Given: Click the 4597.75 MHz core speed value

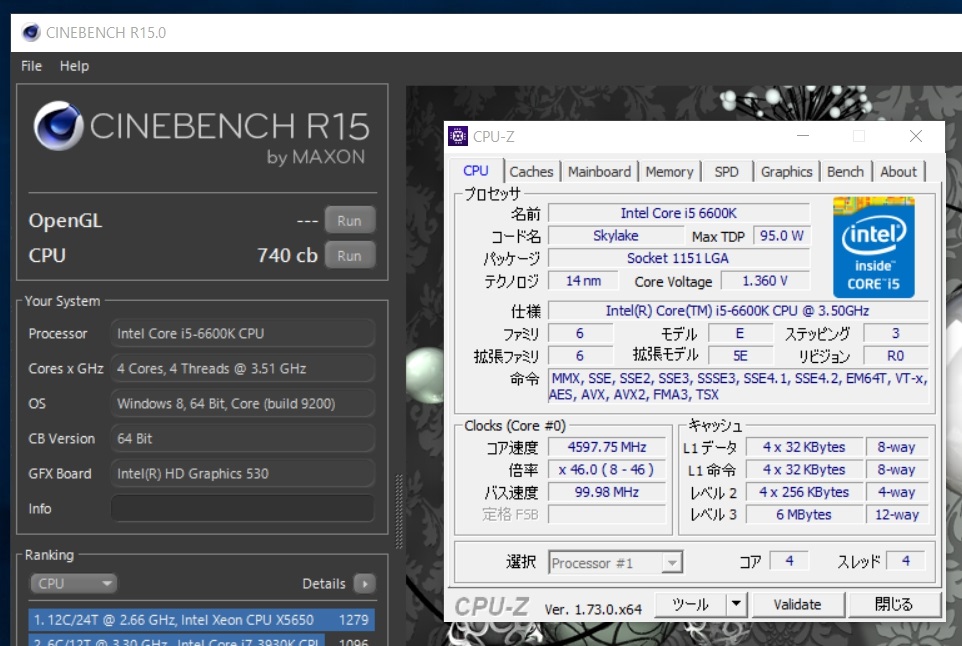Looking at the screenshot, I should pos(607,447).
